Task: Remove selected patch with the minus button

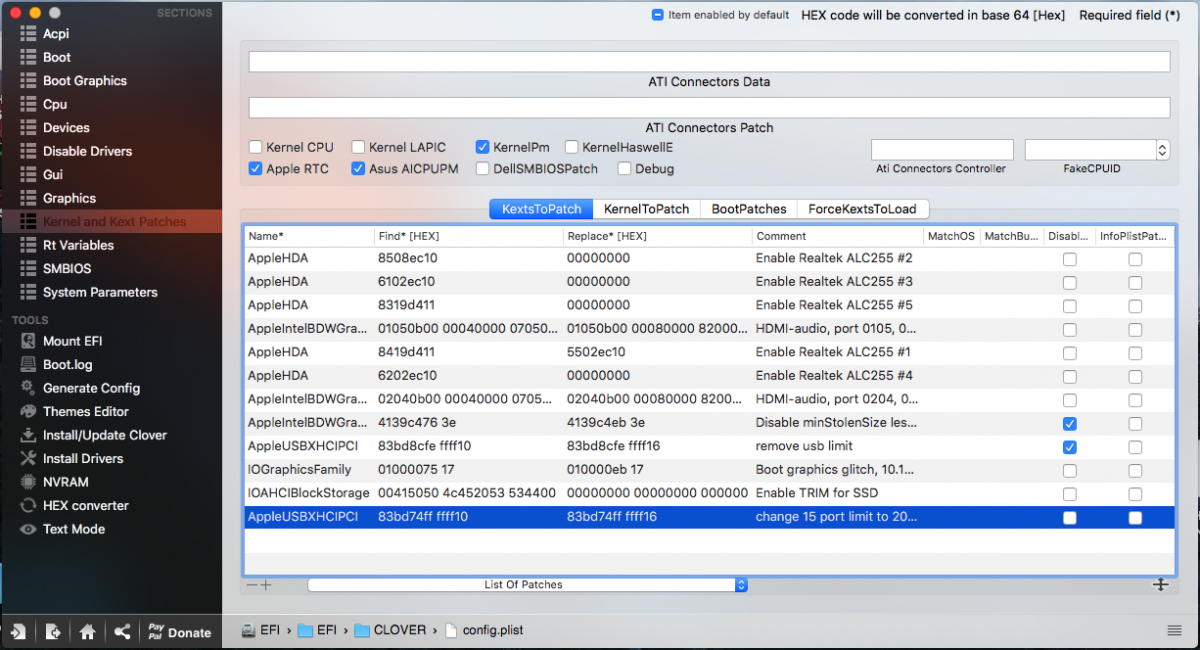Action: [x=252, y=585]
